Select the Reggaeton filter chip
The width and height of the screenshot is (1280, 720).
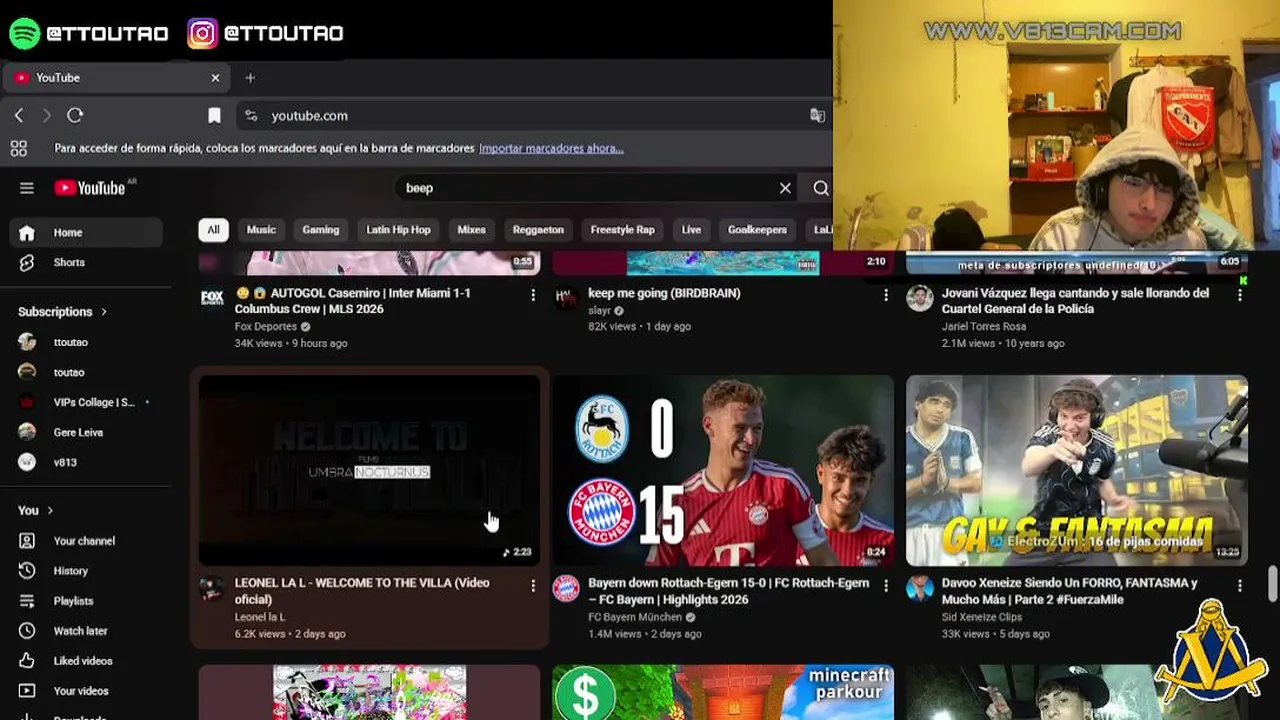coord(538,230)
